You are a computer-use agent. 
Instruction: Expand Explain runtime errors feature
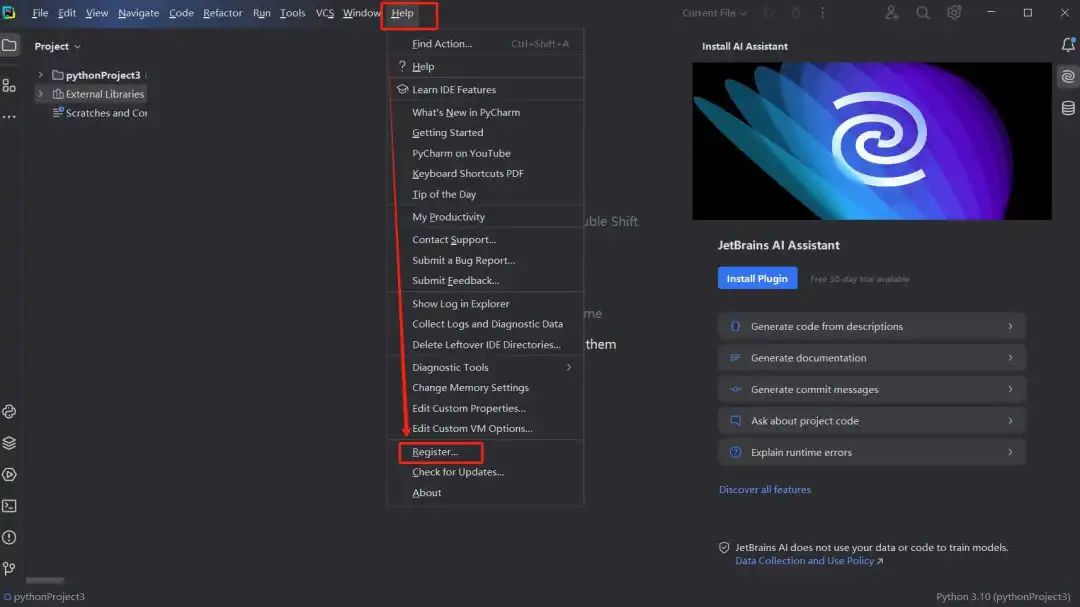click(872, 452)
